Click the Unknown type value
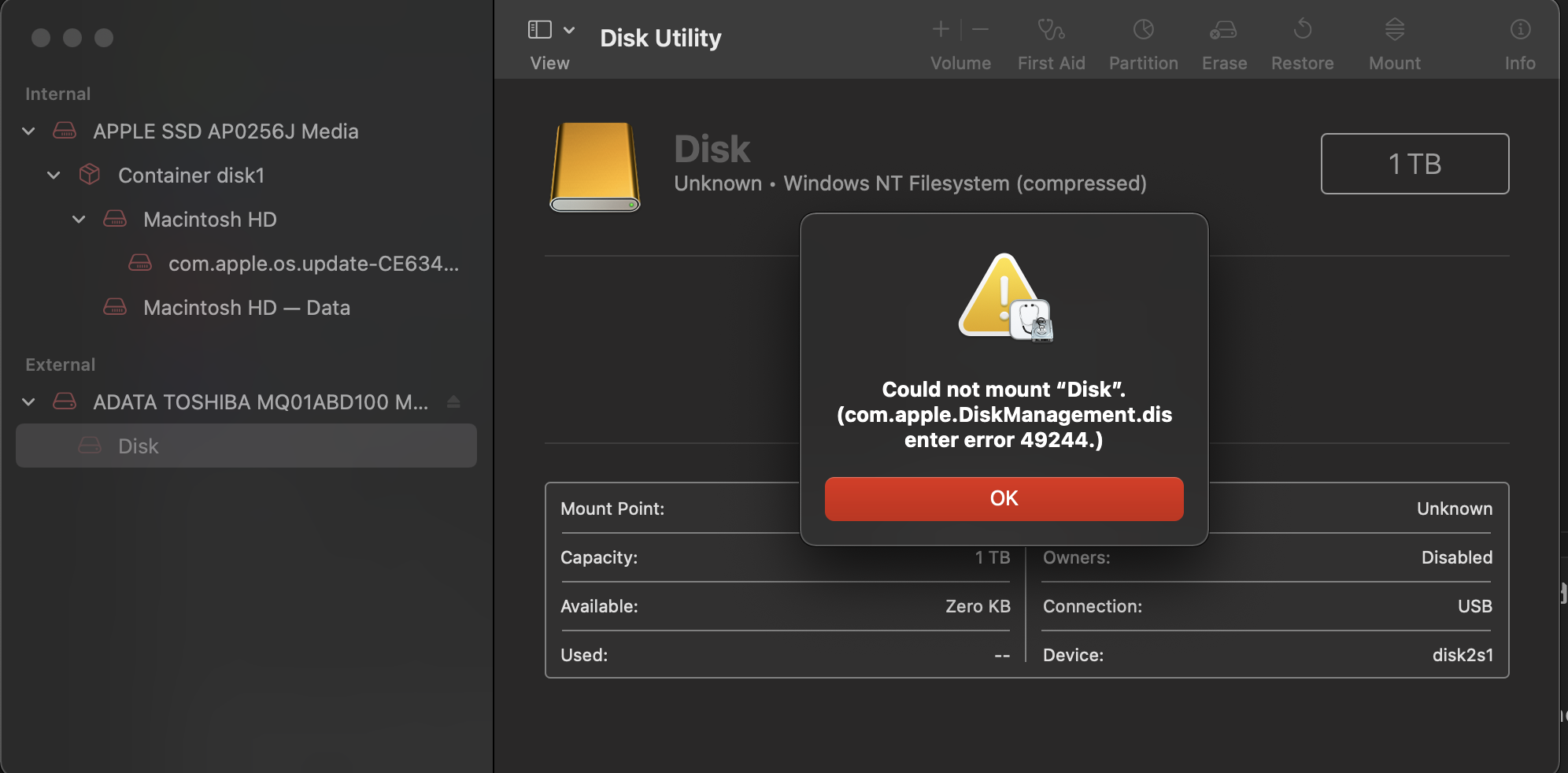The height and width of the screenshot is (773, 1568). 1455,509
